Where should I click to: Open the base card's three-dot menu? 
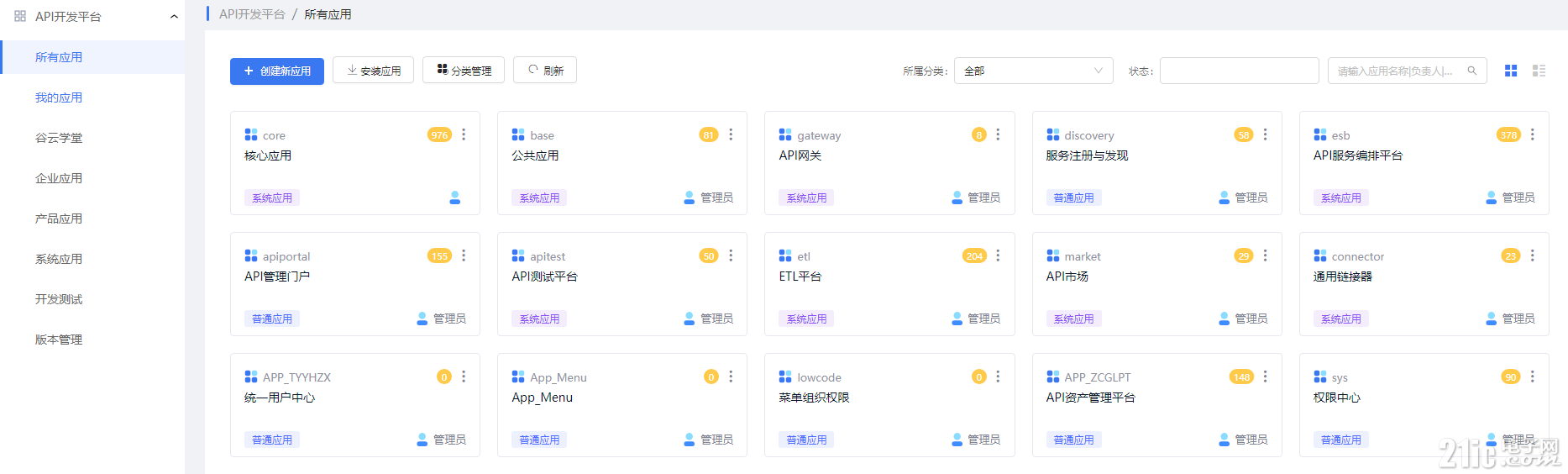tap(731, 134)
